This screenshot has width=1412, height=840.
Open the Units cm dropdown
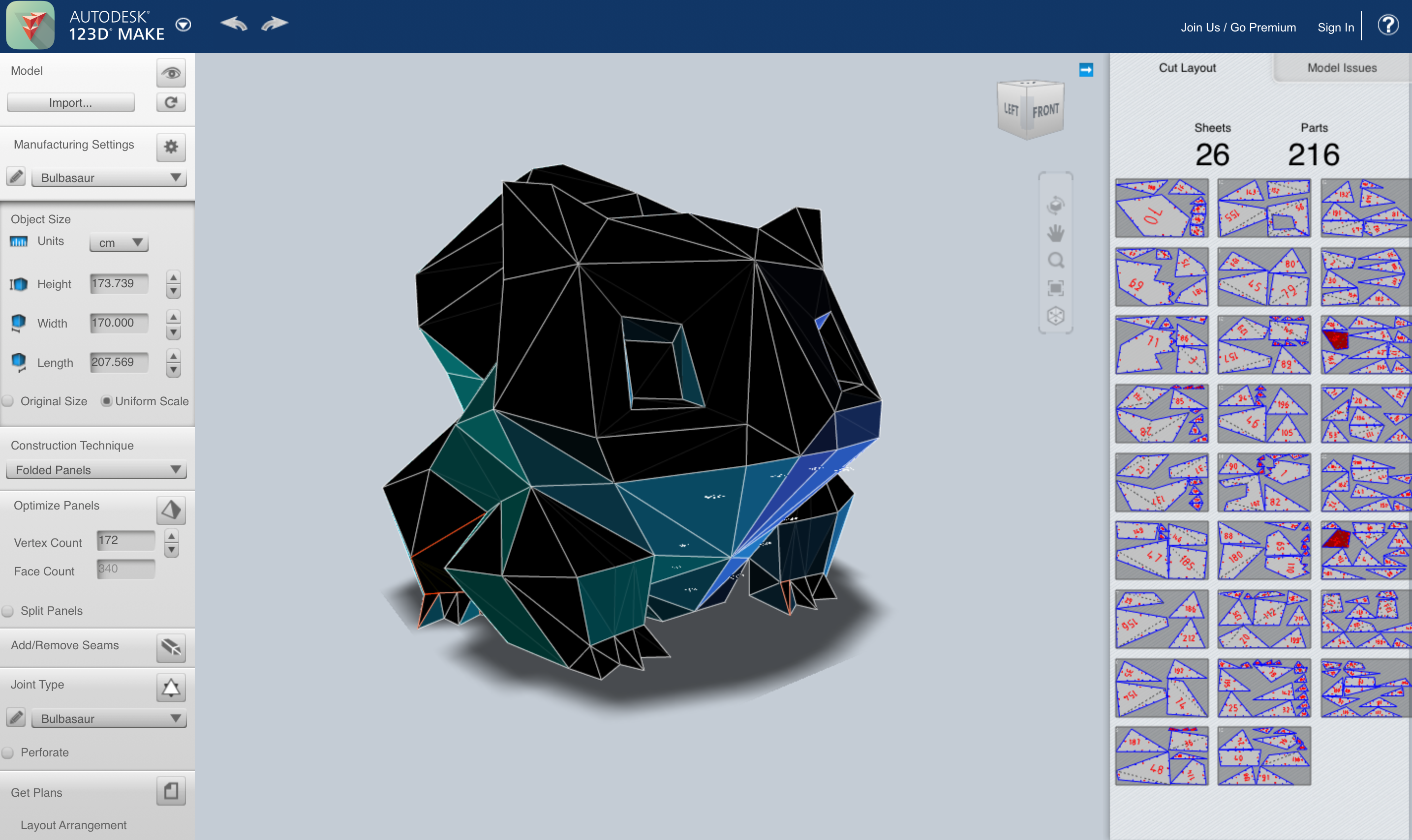119,242
